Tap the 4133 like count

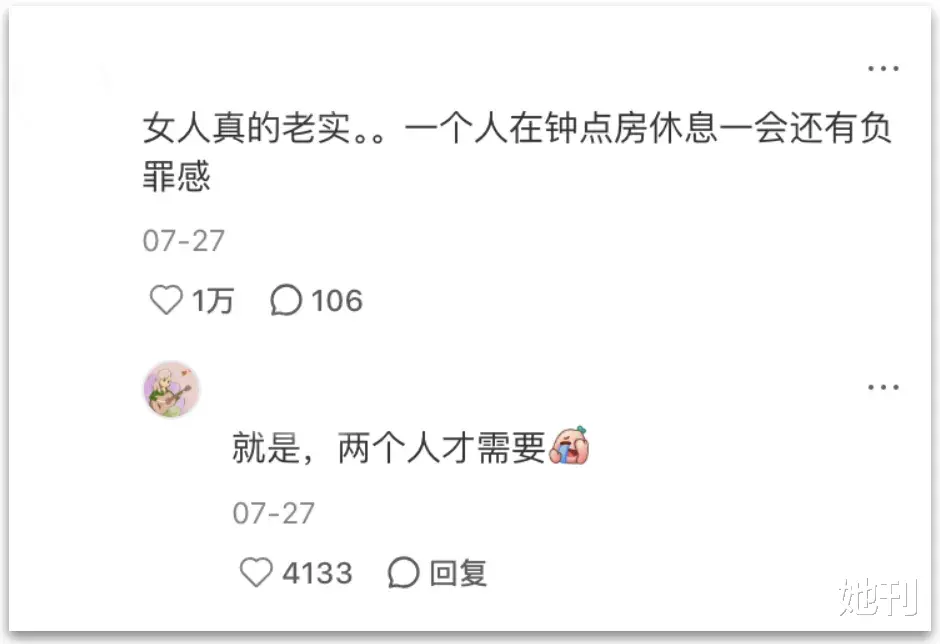tap(317, 573)
